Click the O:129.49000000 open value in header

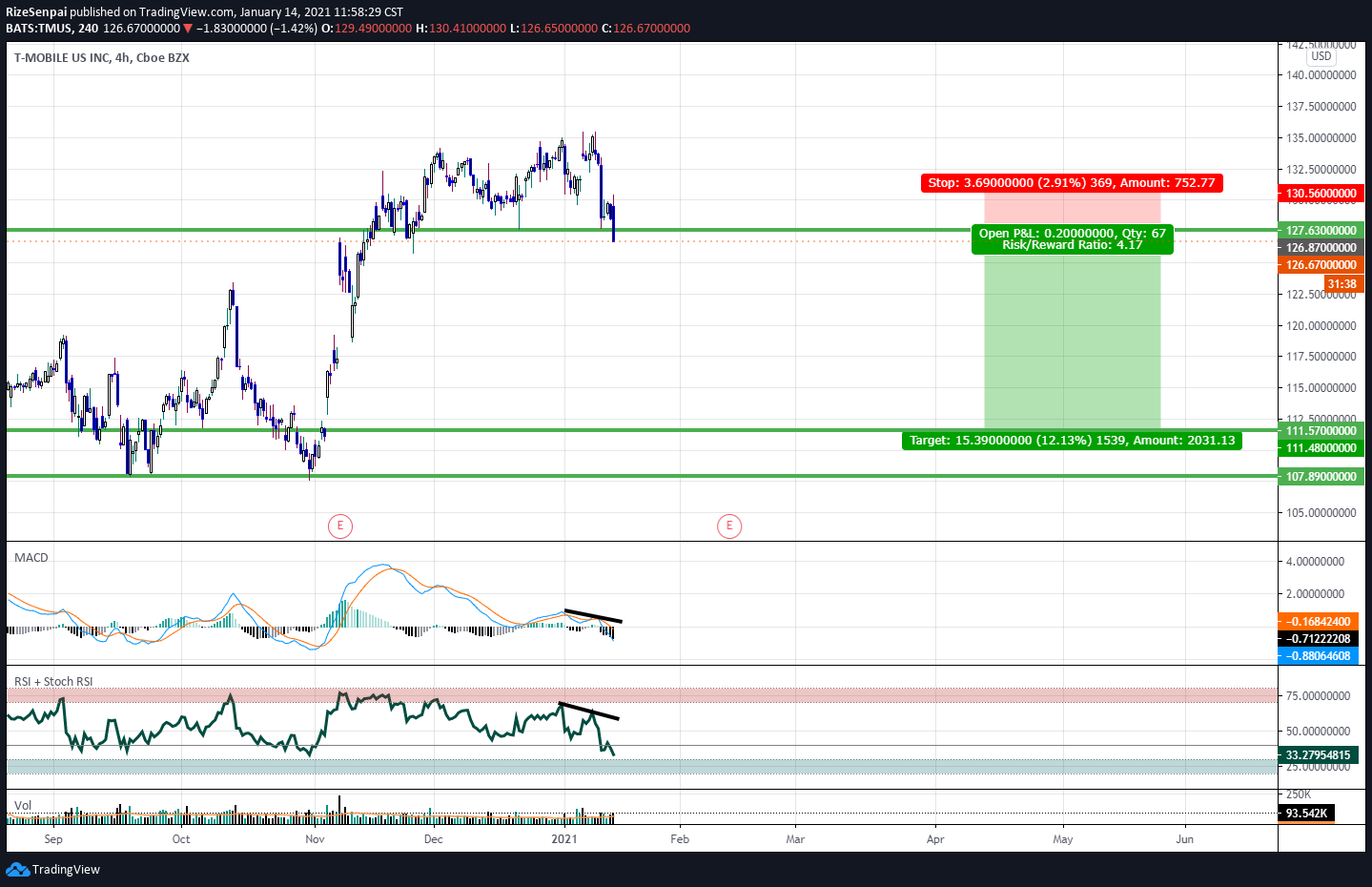[366, 29]
